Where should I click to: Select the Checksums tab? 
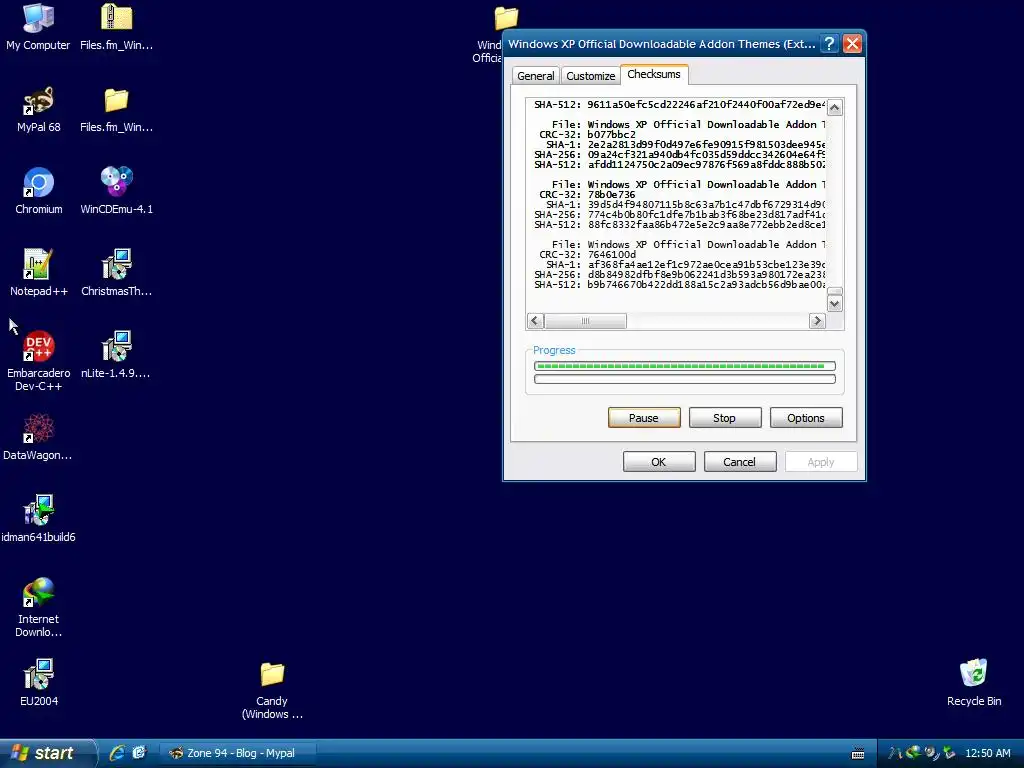654,74
